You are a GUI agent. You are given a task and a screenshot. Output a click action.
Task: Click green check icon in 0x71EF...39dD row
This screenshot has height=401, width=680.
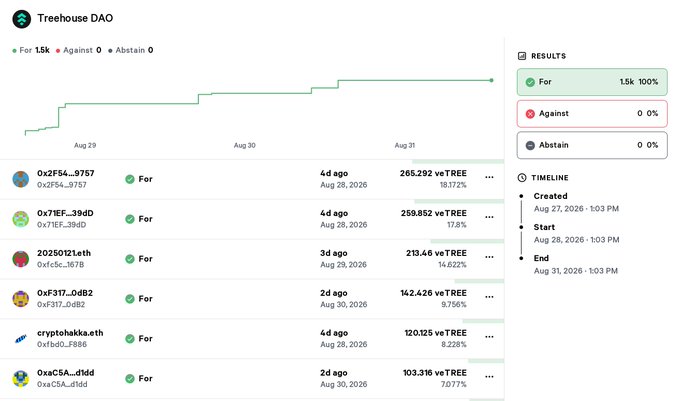click(130, 219)
